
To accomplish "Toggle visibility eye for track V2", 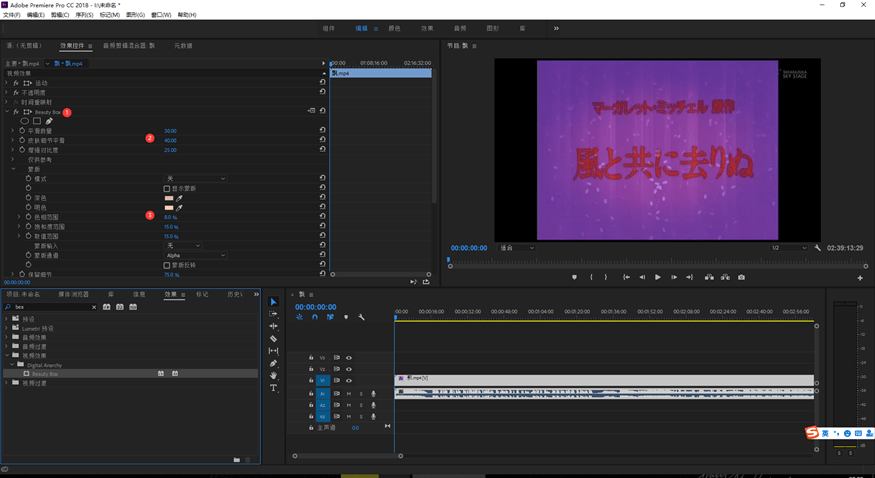I will tap(348, 369).
